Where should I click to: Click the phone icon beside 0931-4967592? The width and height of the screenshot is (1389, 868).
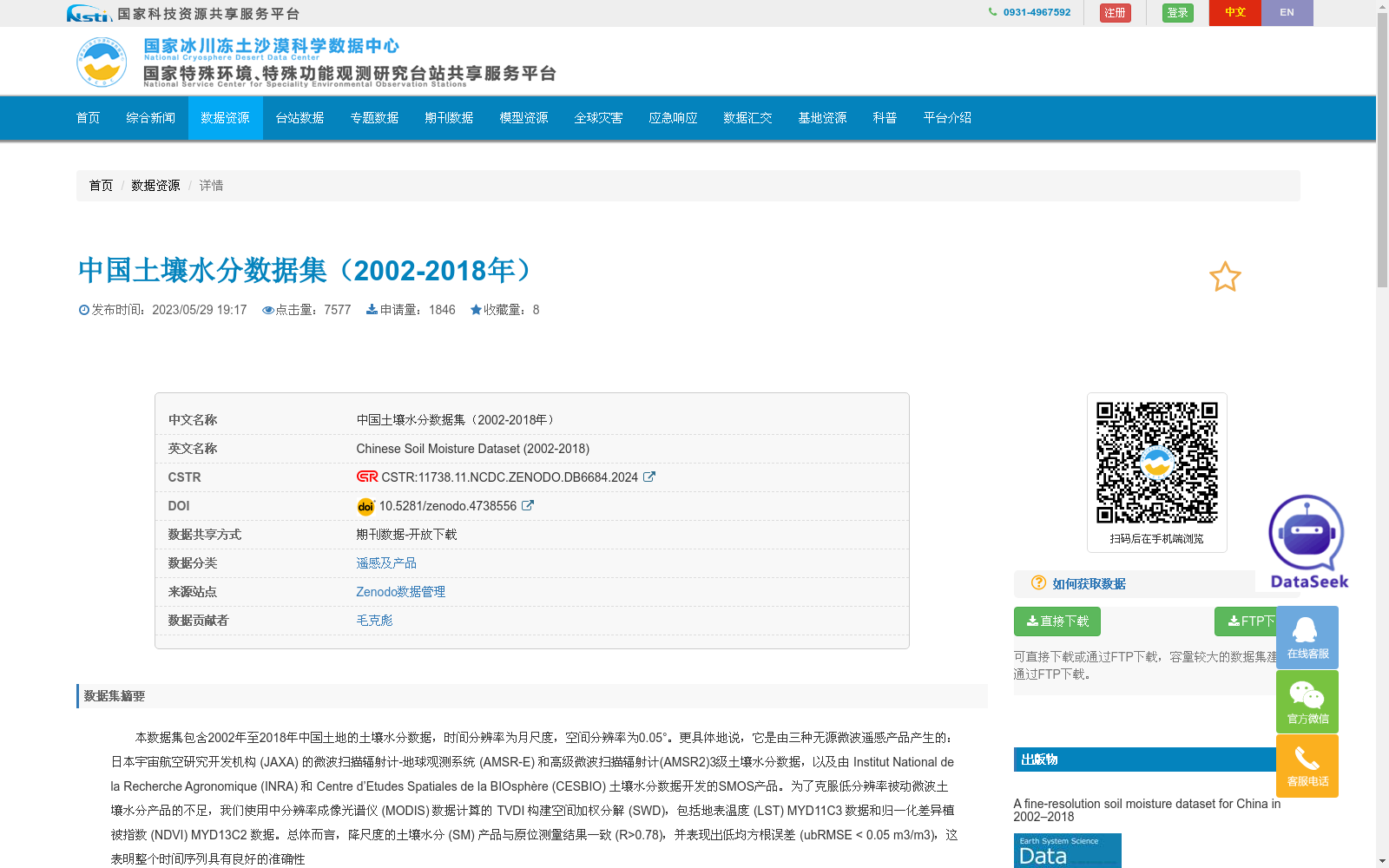click(992, 12)
